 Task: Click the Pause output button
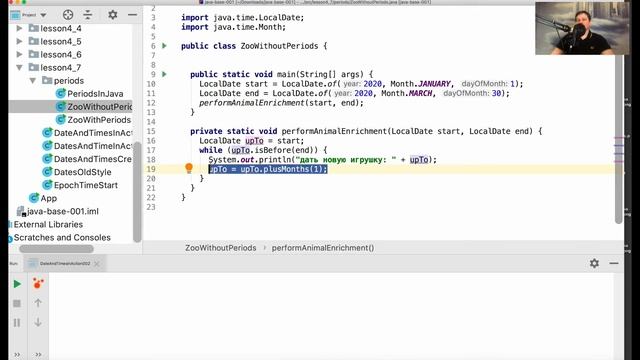pyautogui.click(x=17, y=323)
